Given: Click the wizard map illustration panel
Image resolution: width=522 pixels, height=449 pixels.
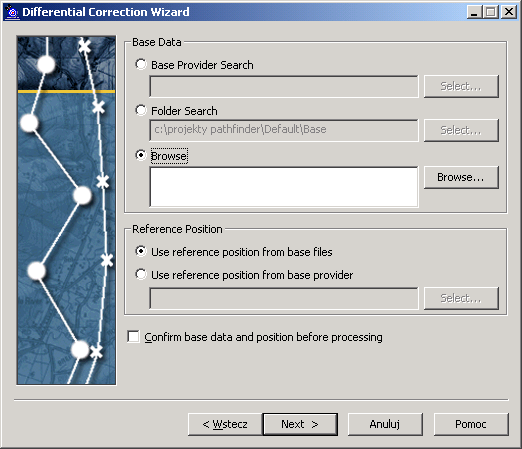Looking at the screenshot, I should [x=66, y=210].
